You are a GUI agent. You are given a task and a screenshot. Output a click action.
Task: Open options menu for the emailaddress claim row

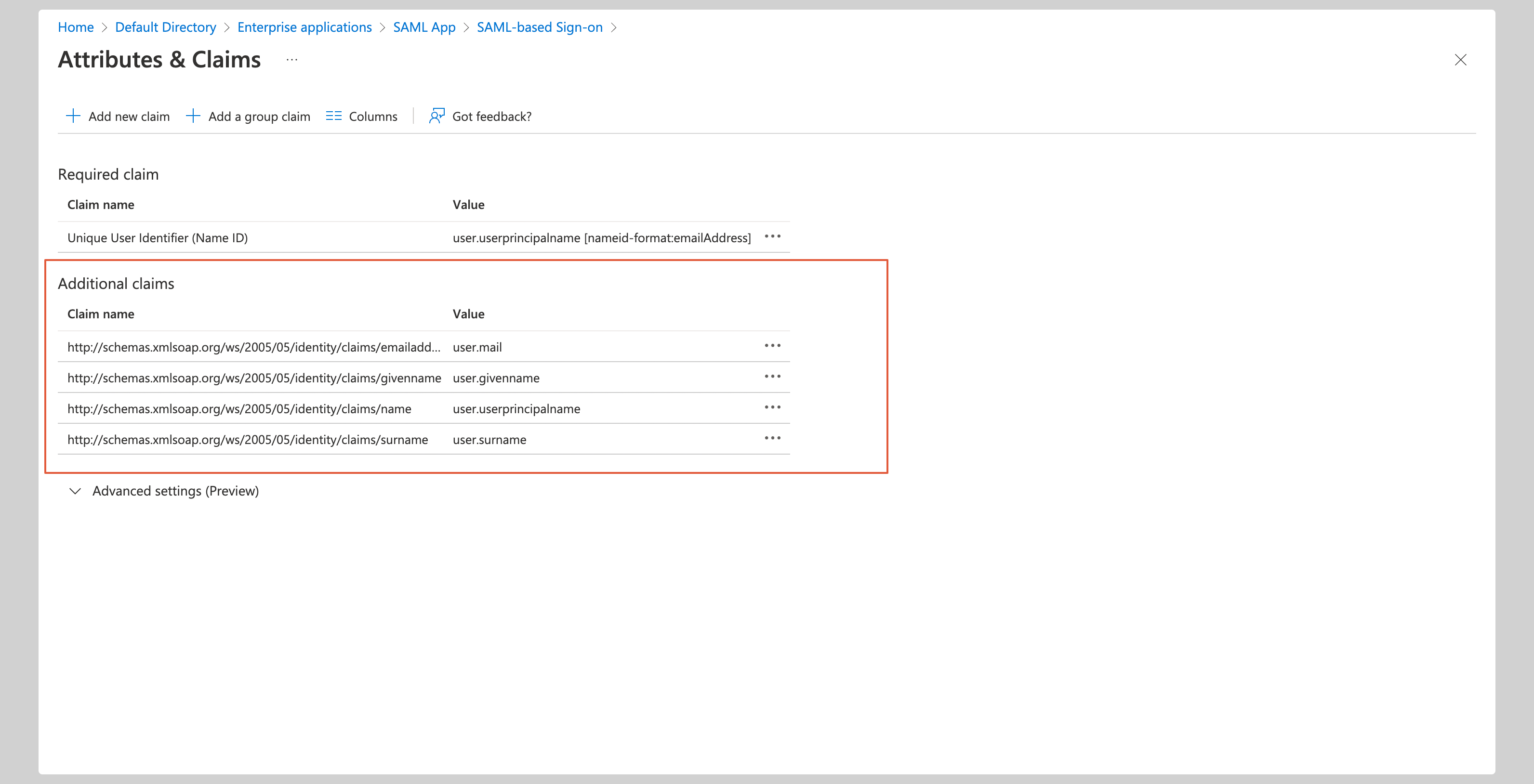(772, 346)
